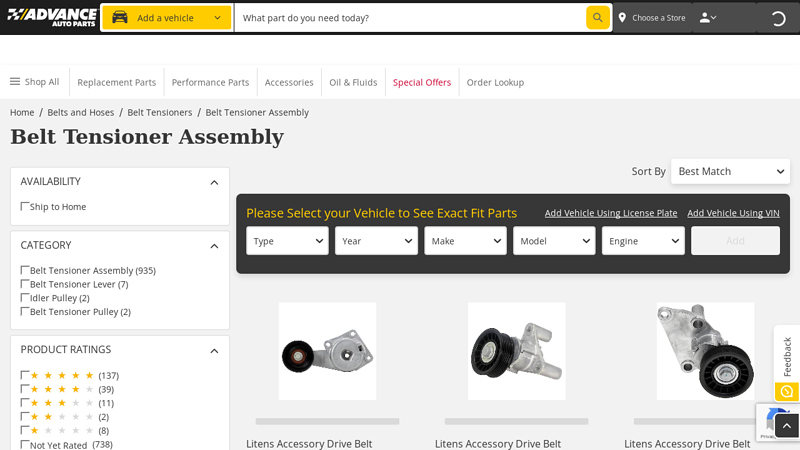
Task: Click the loading cart spinner icon
Action: (x=778, y=19)
